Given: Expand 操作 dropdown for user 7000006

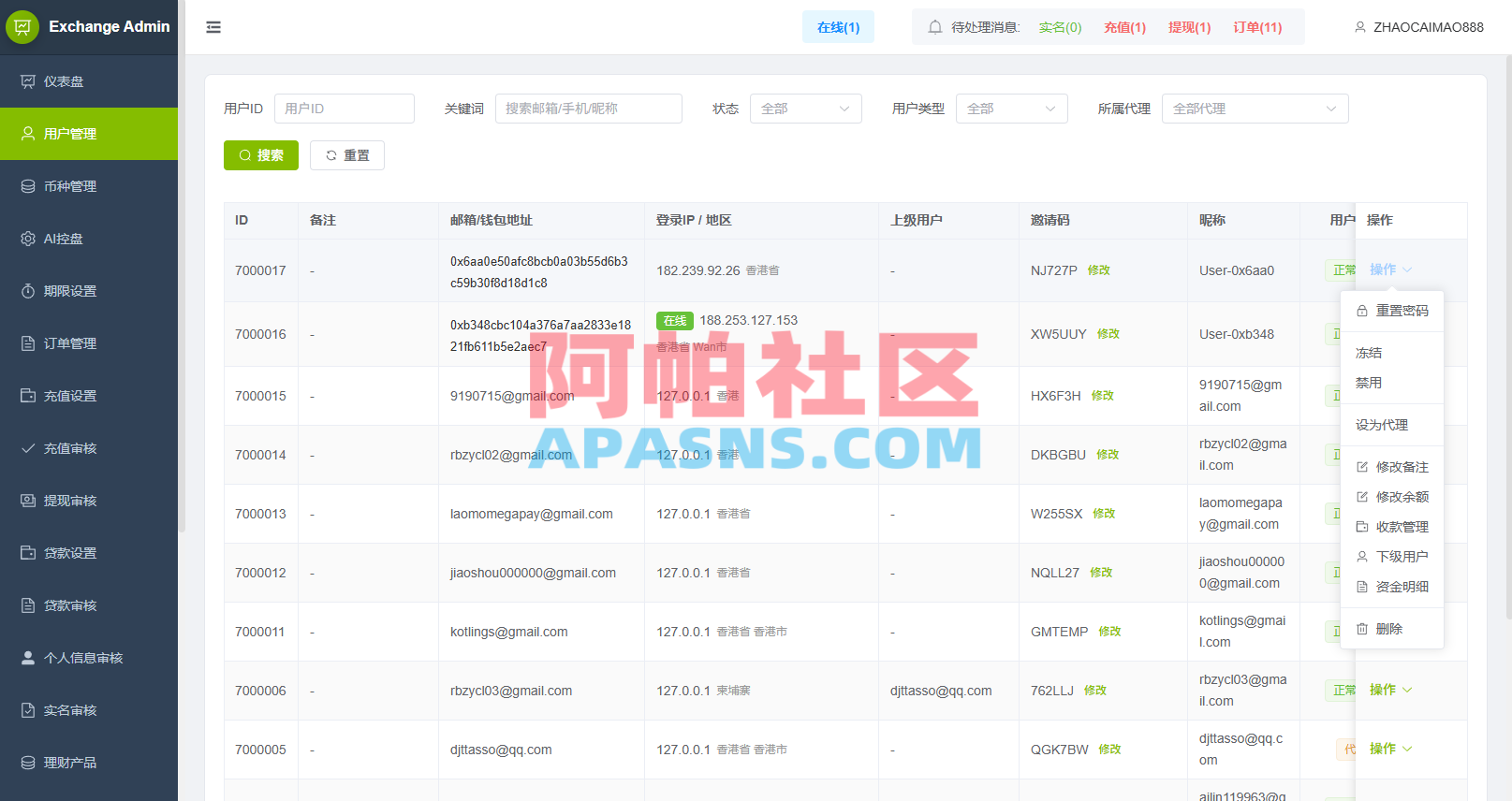Looking at the screenshot, I should (1390, 690).
